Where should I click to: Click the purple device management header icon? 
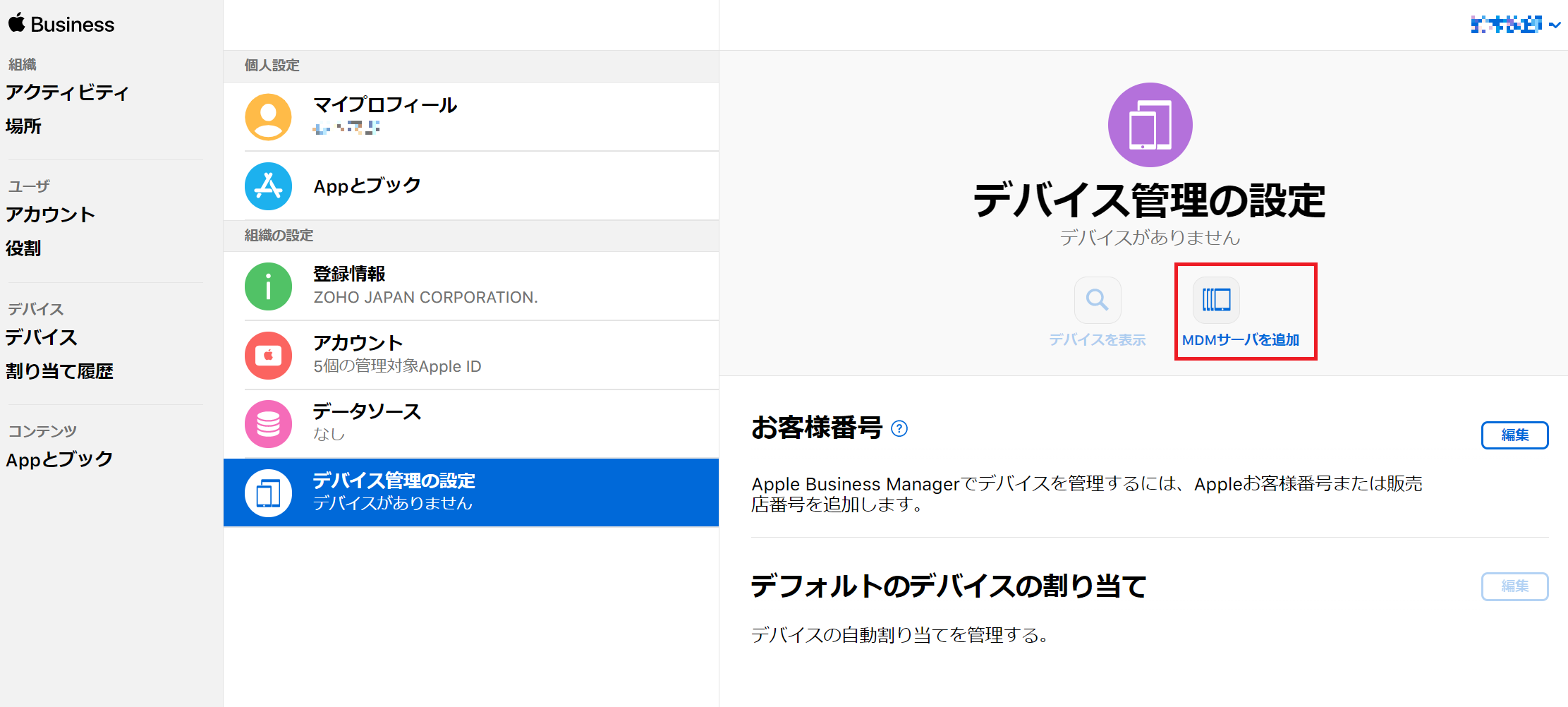pos(1149,124)
